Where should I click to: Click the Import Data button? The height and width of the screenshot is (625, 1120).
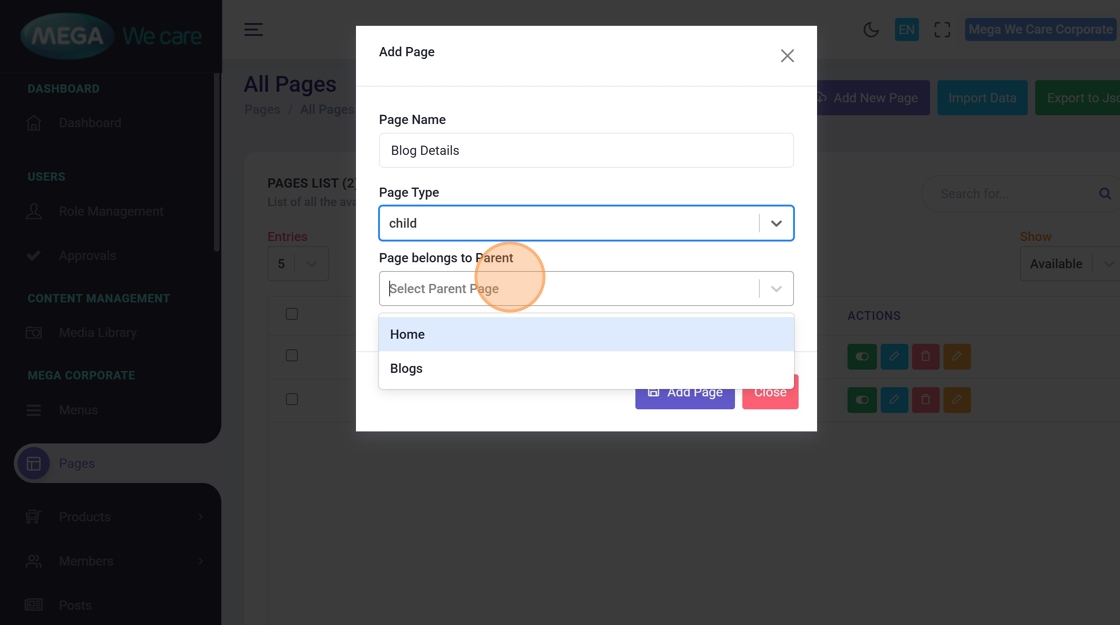[981, 98]
